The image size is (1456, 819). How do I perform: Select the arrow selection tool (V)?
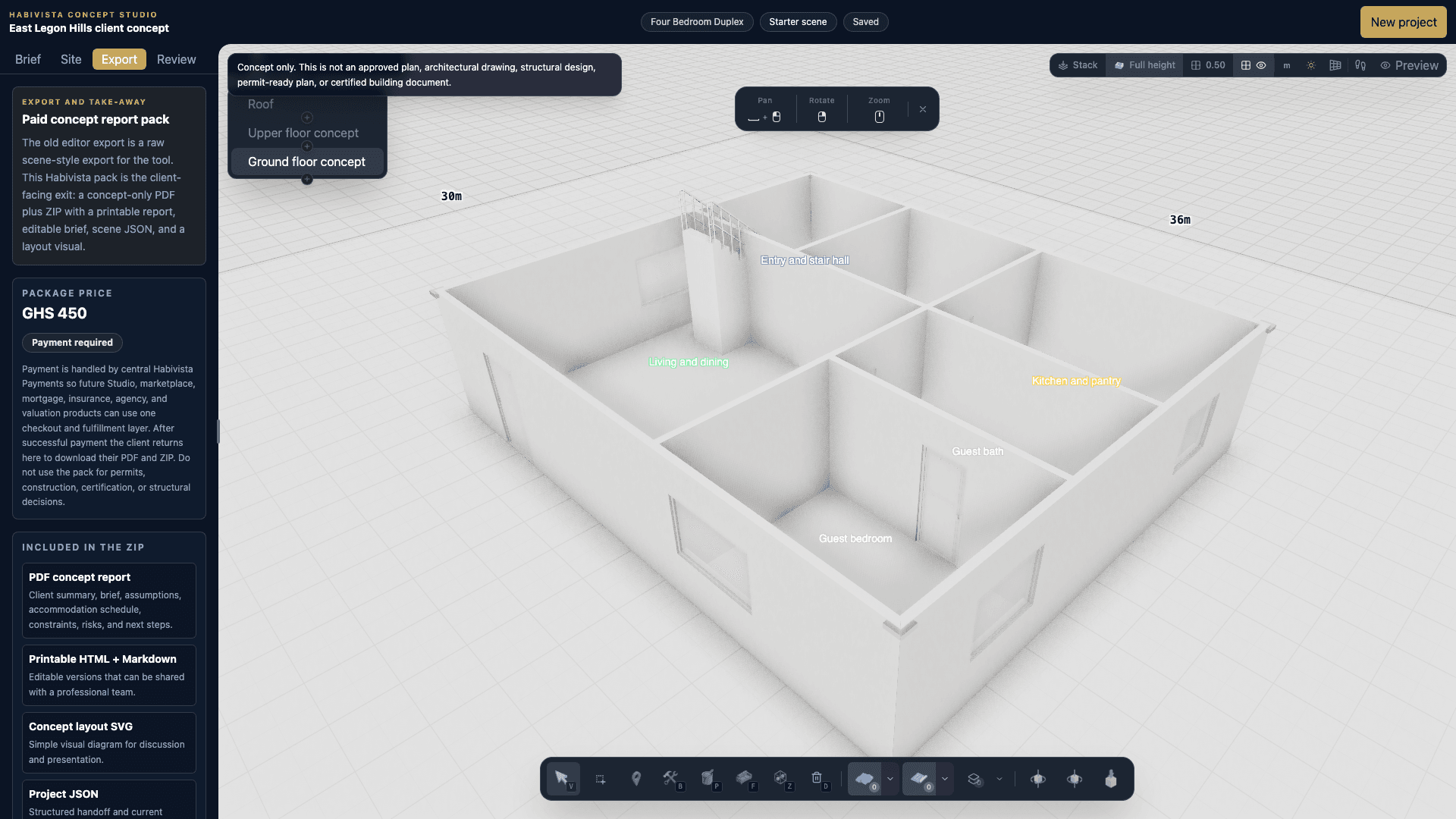click(563, 779)
